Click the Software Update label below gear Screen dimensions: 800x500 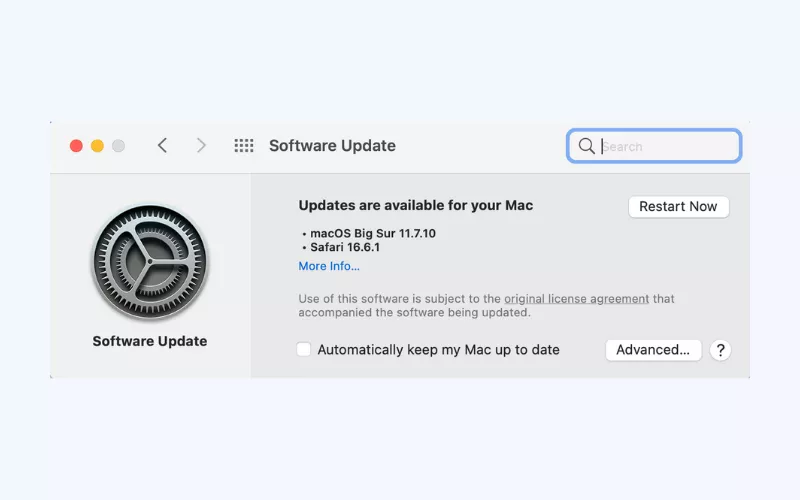(x=150, y=341)
